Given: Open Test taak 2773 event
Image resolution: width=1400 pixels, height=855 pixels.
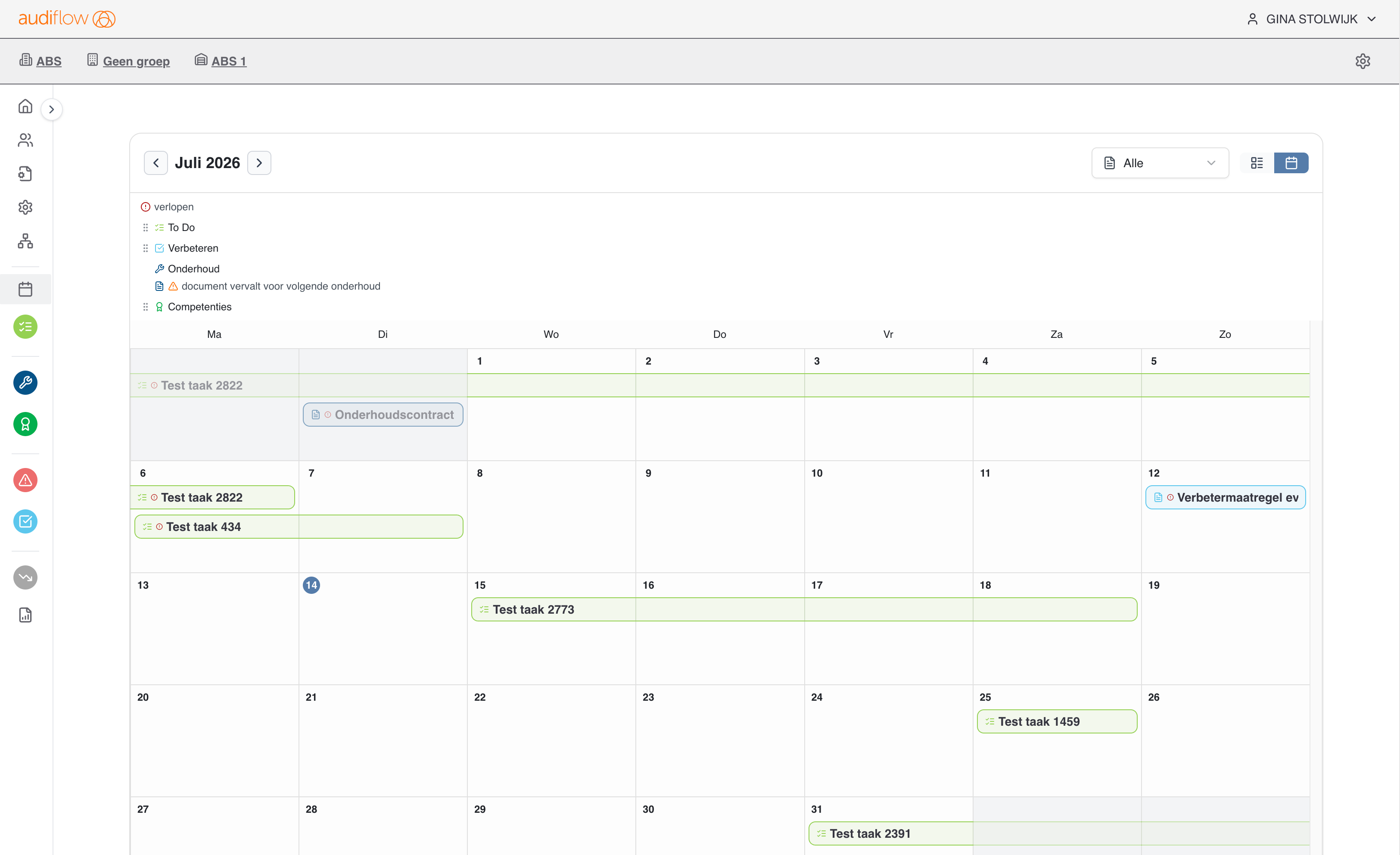Looking at the screenshot, I should (804, 609).
